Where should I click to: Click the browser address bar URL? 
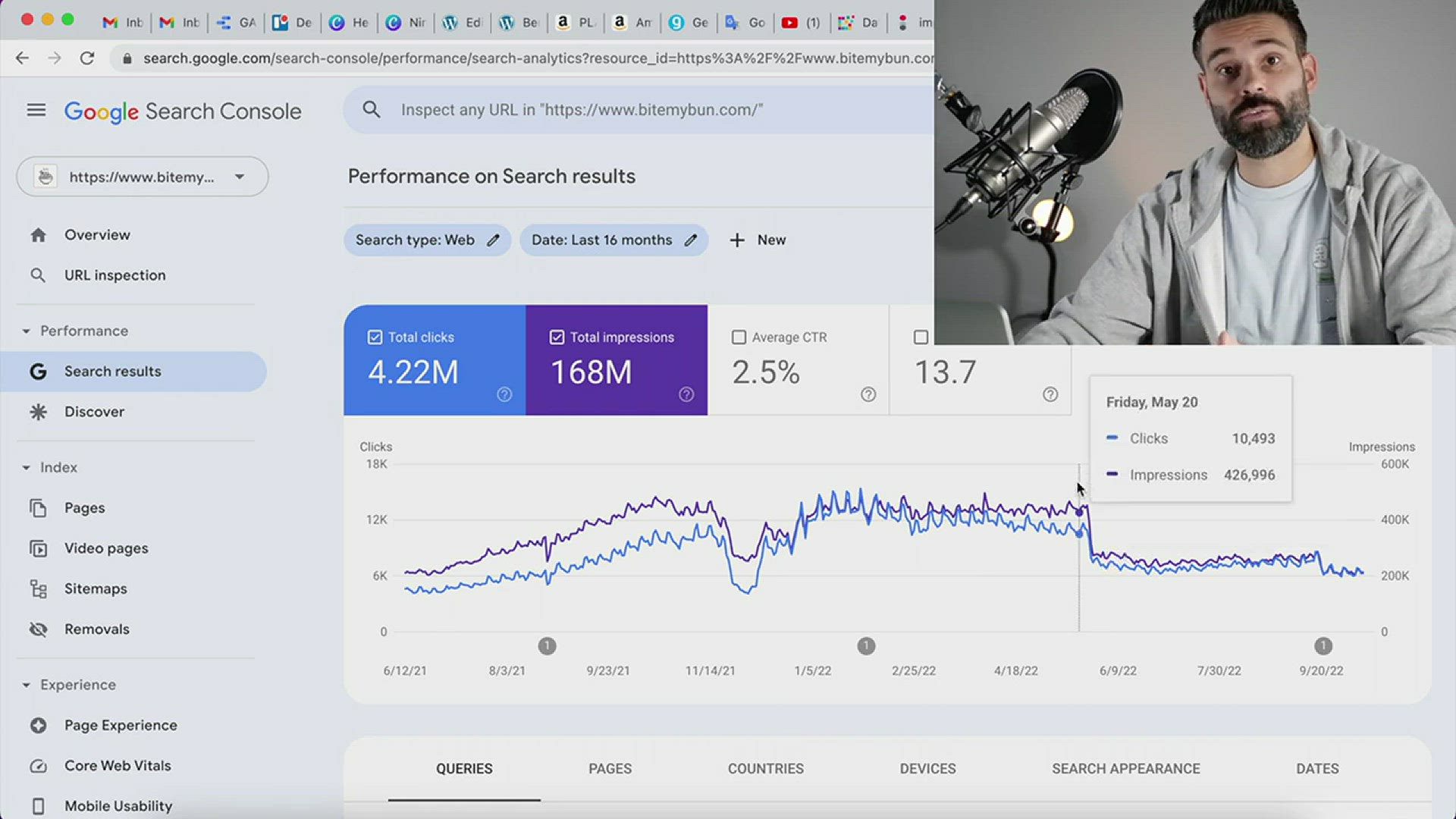coord(537,58)
